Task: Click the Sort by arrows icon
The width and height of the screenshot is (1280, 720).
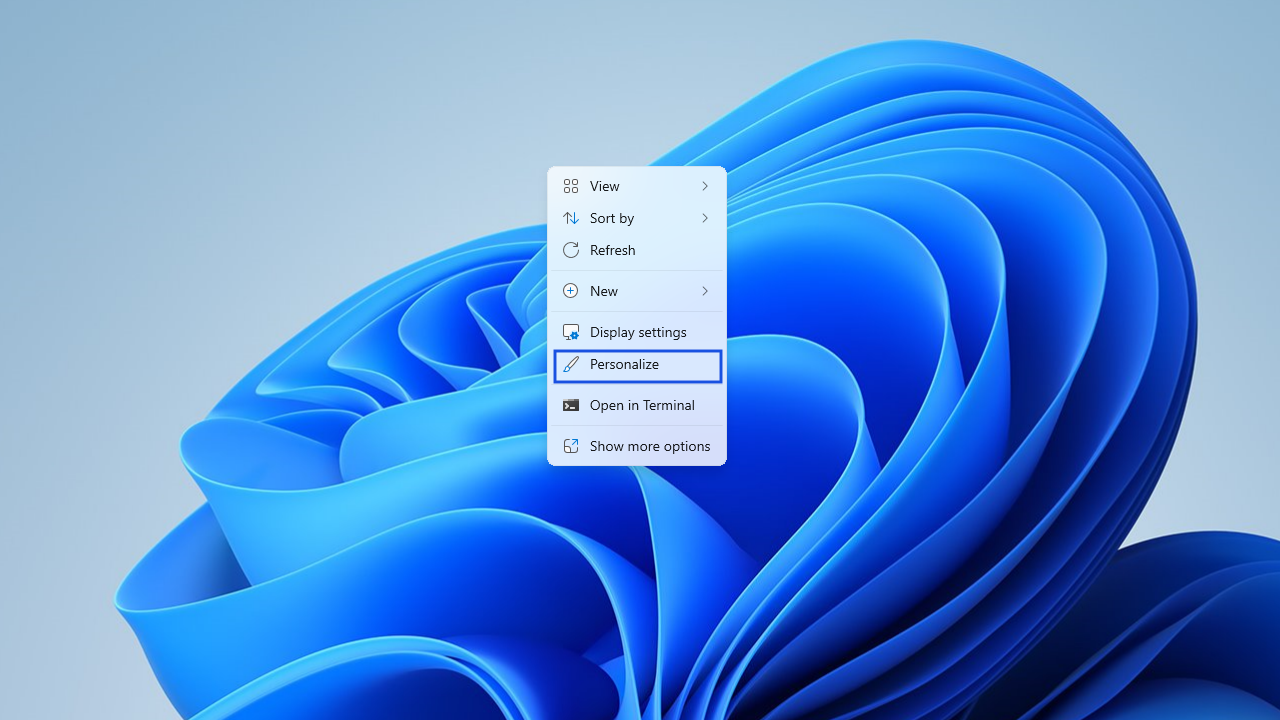Action: pos(571,218)
